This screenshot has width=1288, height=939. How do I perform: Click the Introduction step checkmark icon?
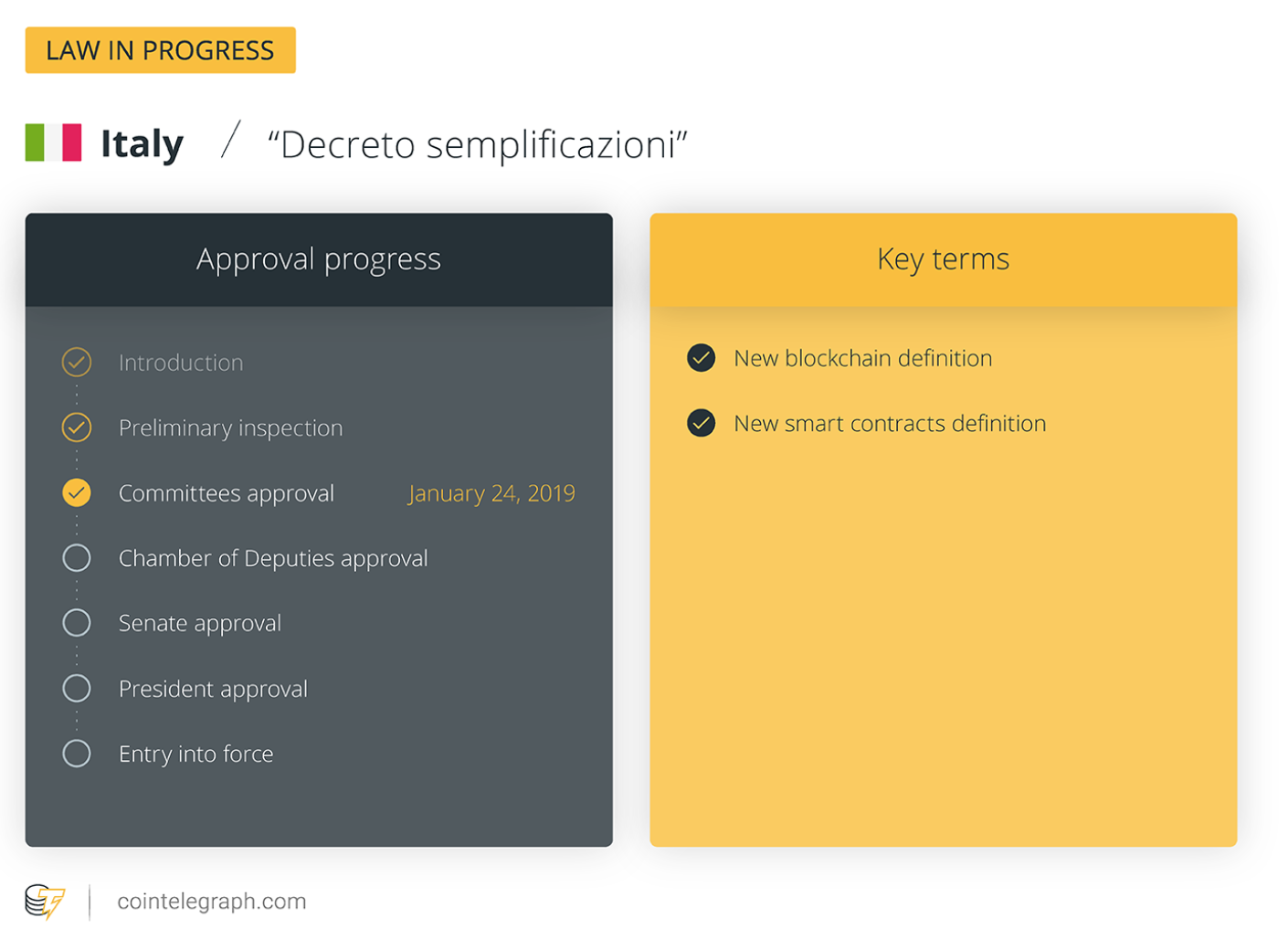pos(77,363)
